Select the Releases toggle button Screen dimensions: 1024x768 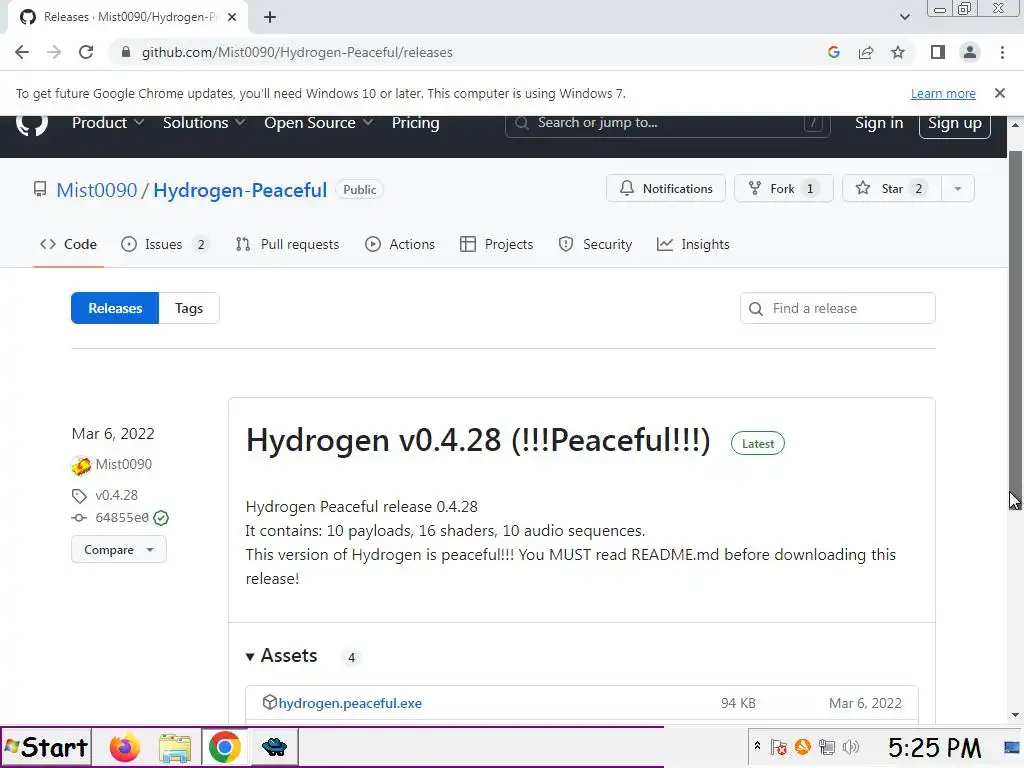click(x=115, y=308)
